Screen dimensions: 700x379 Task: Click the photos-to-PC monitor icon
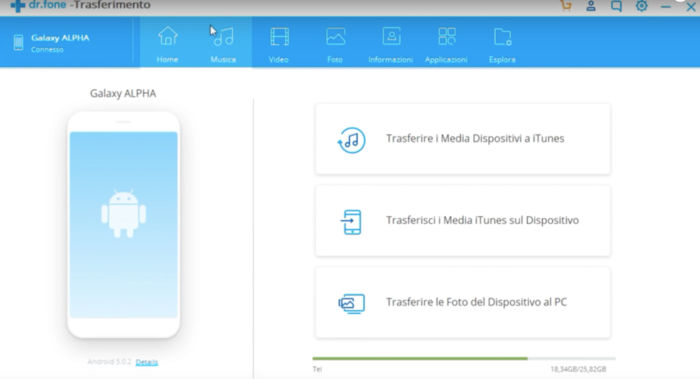pyautogui.click(x=352, y=304)
